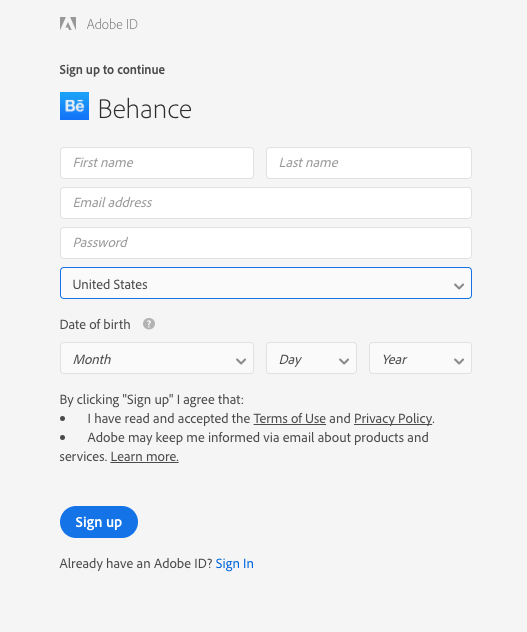Open the Year dropdown
The height and width of the screenshot is (632, 527).
(420, 358)
